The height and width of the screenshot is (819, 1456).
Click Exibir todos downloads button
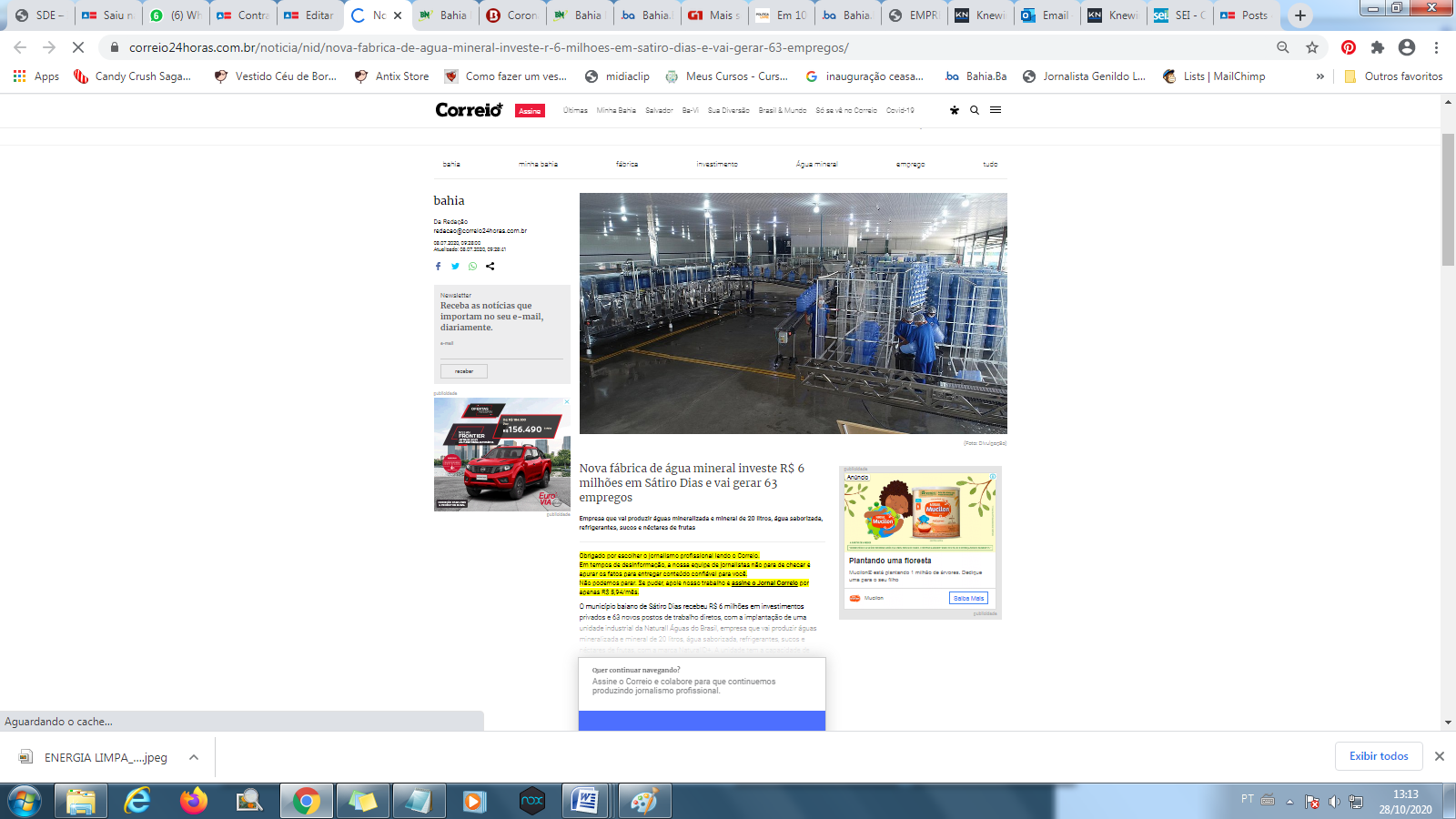click(1378, 756)
